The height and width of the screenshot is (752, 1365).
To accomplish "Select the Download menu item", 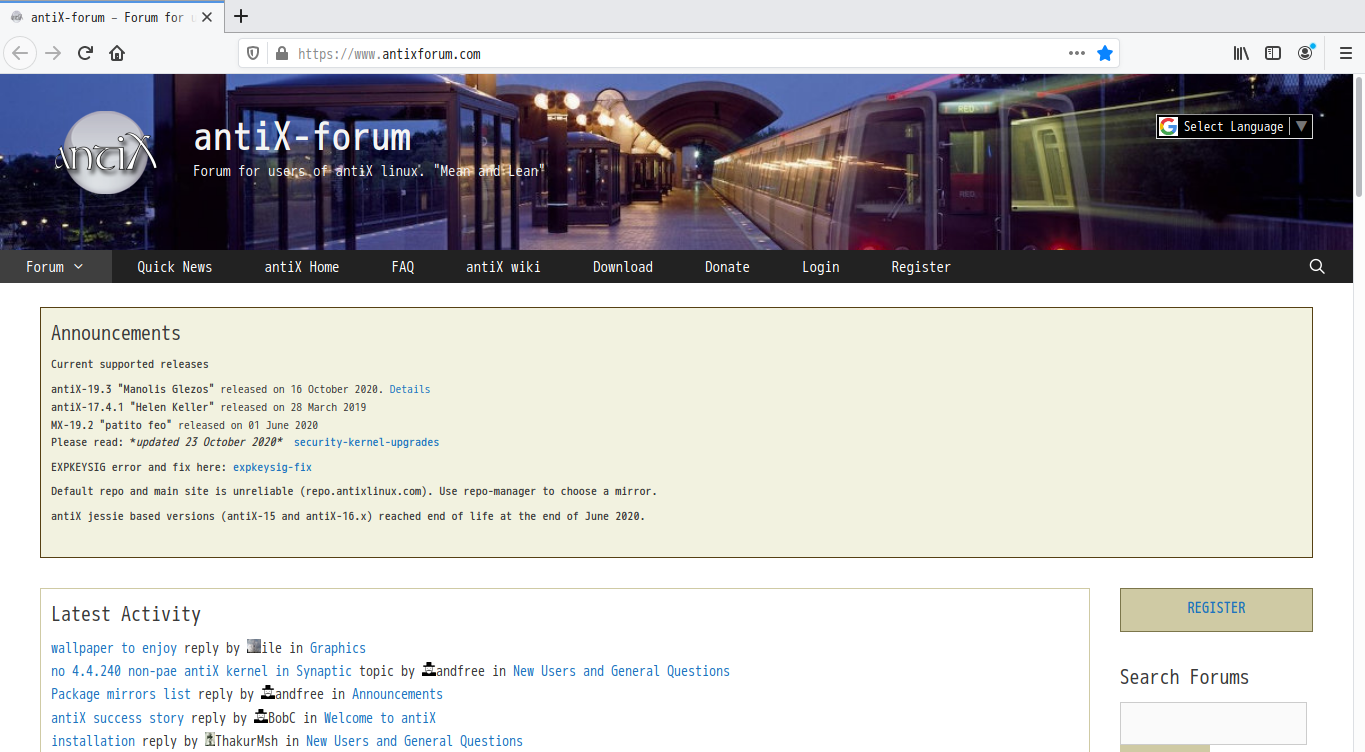I will click(623, 267).
